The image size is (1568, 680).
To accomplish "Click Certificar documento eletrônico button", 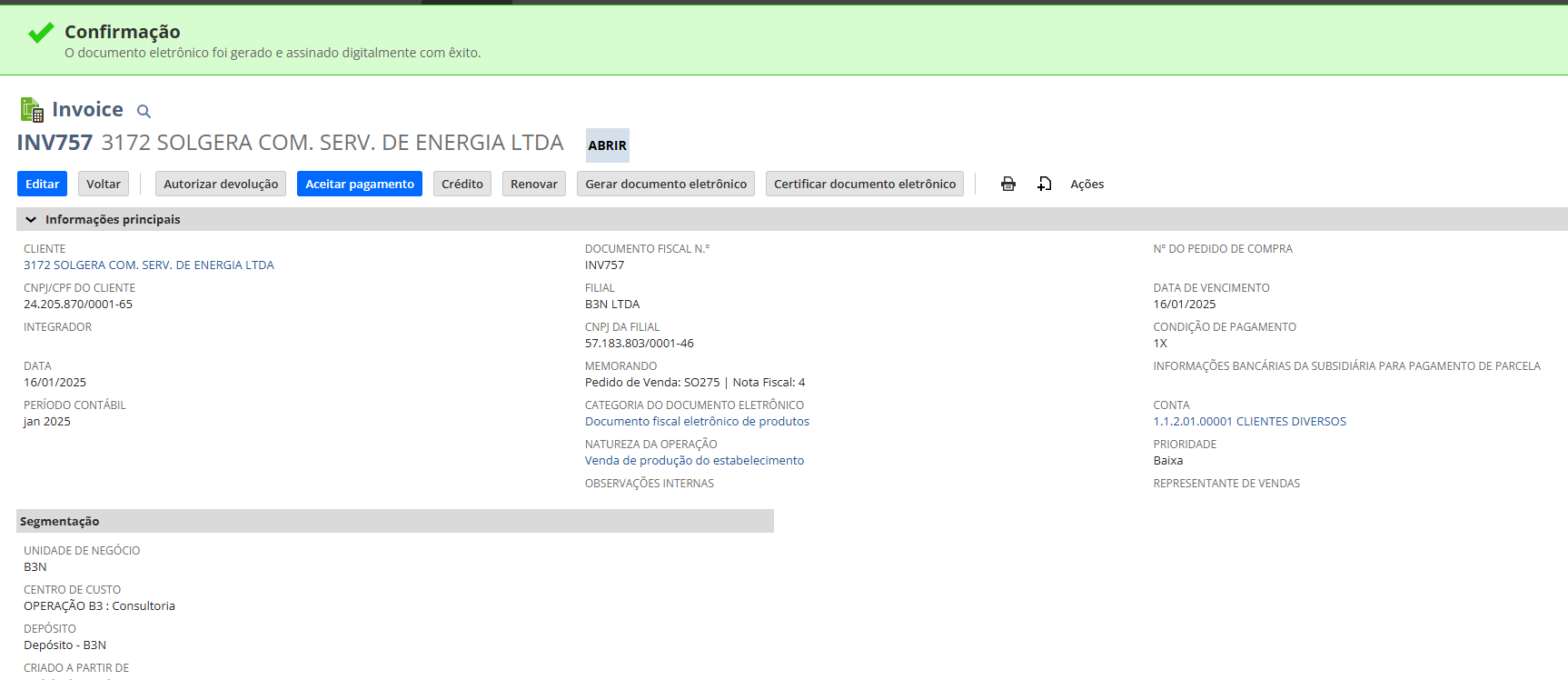I will (865, 184).
